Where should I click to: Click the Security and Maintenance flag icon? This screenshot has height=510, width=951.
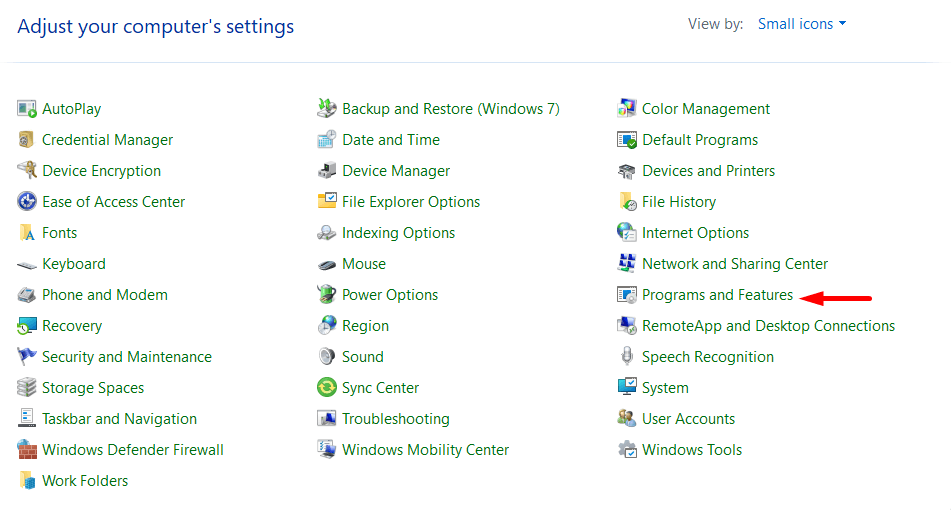click(27, 357)
